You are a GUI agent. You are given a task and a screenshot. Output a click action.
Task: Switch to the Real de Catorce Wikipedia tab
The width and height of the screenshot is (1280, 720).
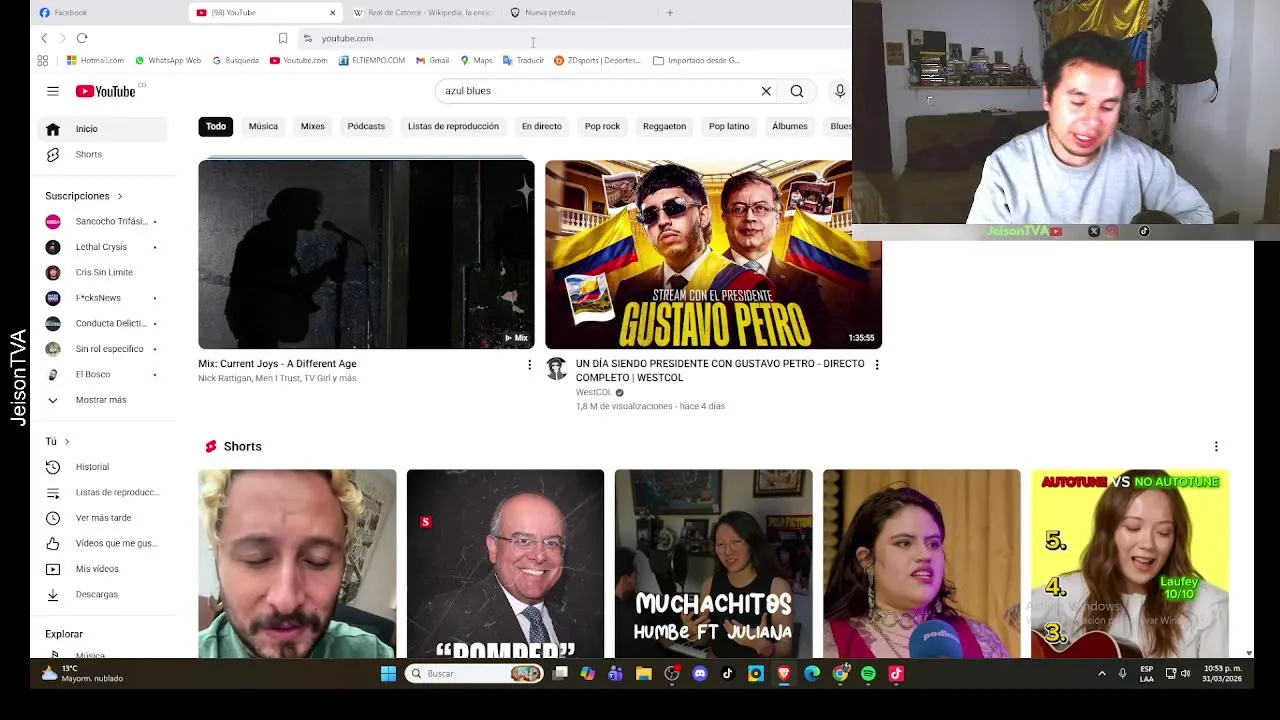[x=424, y=13]
